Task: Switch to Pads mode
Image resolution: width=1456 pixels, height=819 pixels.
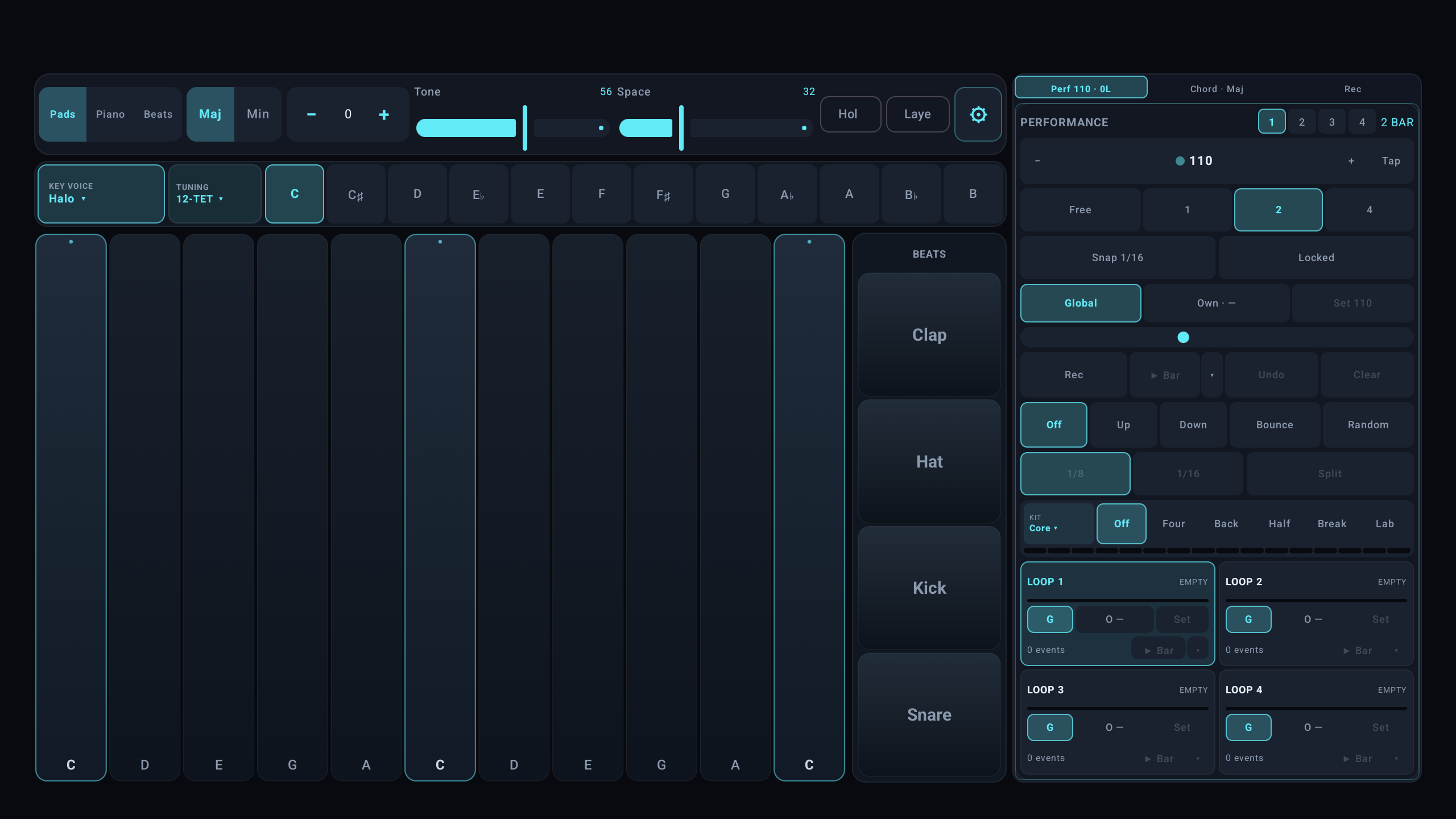Action: click(x=63, y=114)
